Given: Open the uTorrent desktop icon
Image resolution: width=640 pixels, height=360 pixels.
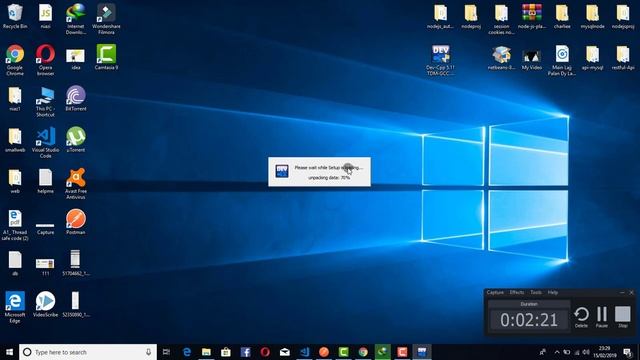Looking at the screenshot, I should [x=76, y=140].
